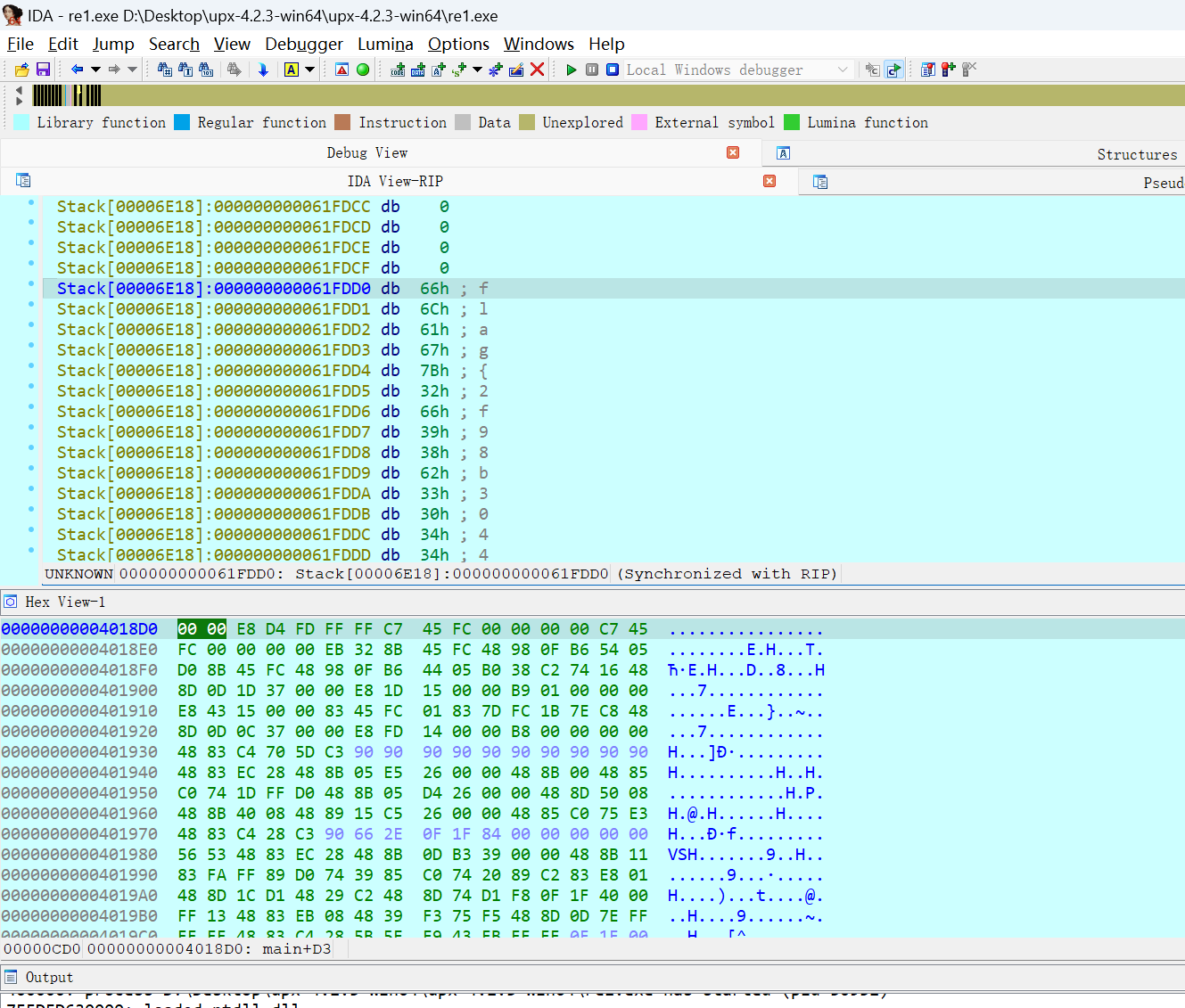This screenshot has width=1185, height=1008.
Task: Search for immediate value (binoculars with #)
Action: click(x=165, y=70)
